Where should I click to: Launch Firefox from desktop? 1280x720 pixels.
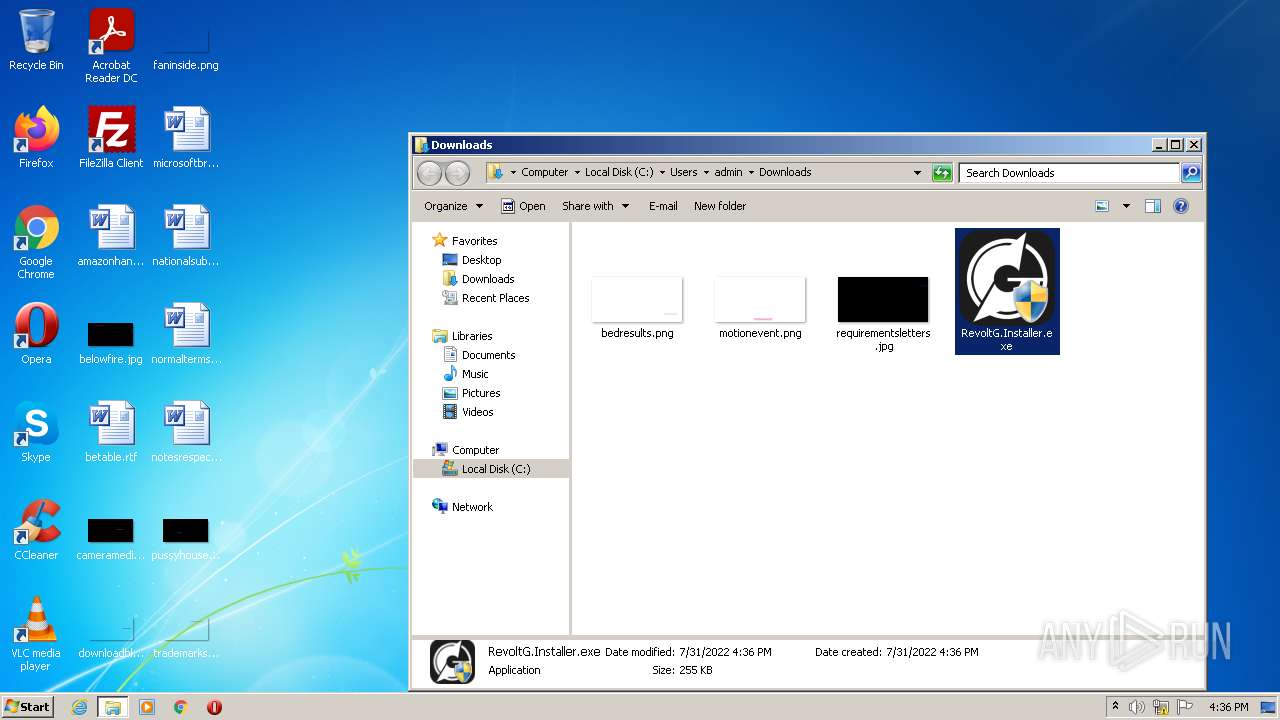point(36,138)
